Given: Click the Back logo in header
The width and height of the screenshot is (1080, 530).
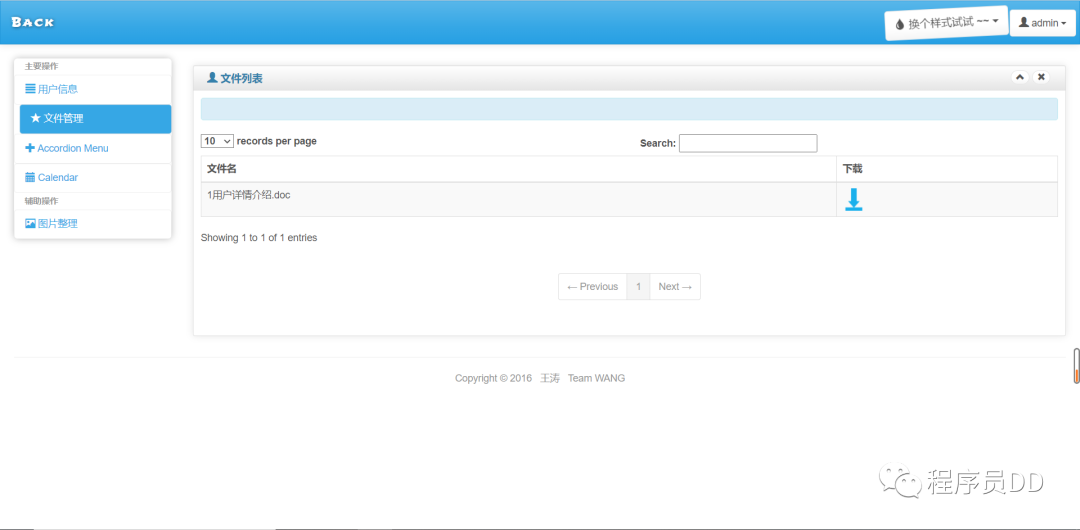Looking at the screenshot, I should pos(32,21).
